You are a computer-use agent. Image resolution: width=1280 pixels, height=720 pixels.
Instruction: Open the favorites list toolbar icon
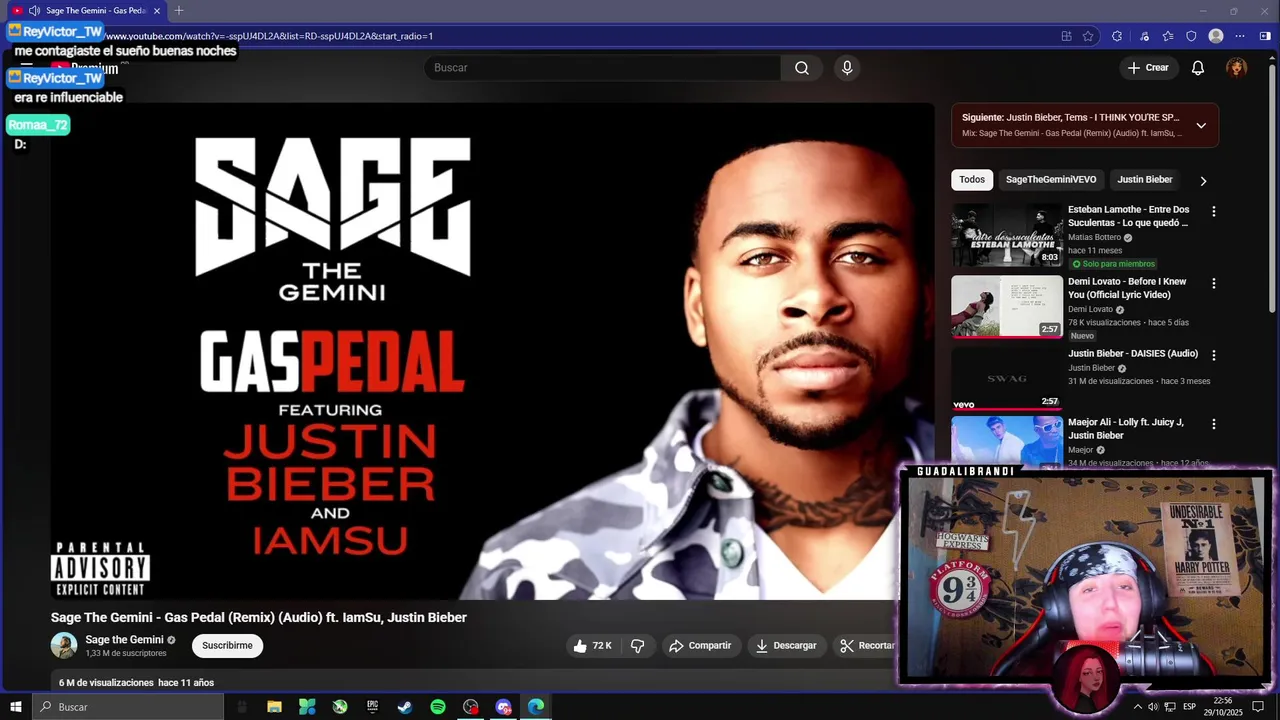click(x=1168, y=36)
